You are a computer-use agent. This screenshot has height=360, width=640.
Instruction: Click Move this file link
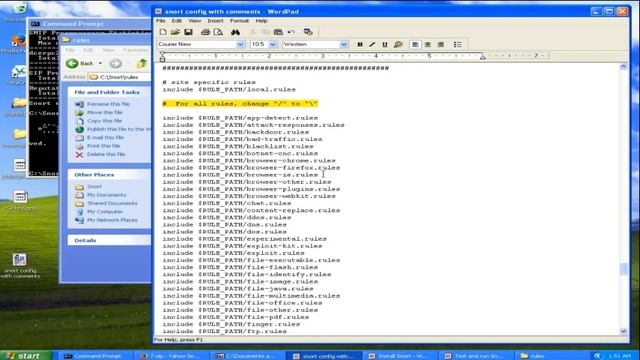104,112
